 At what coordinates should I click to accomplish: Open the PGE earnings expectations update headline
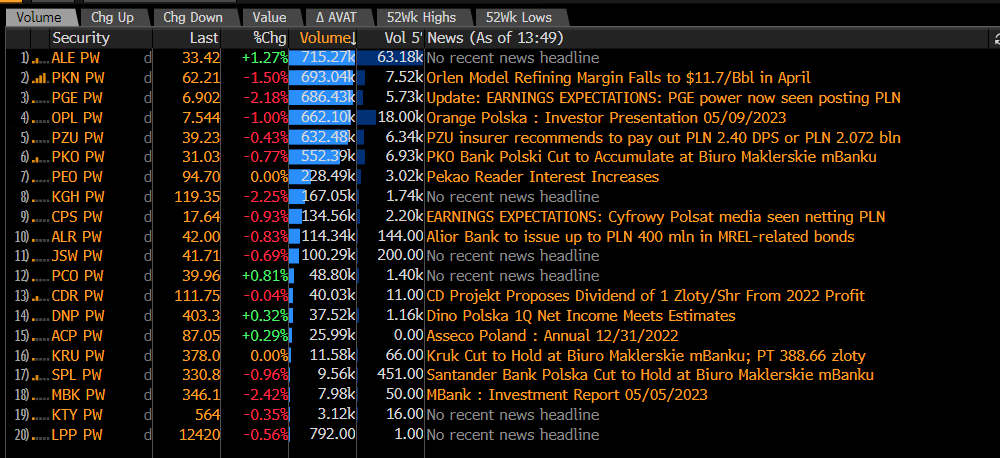[663, 98]
